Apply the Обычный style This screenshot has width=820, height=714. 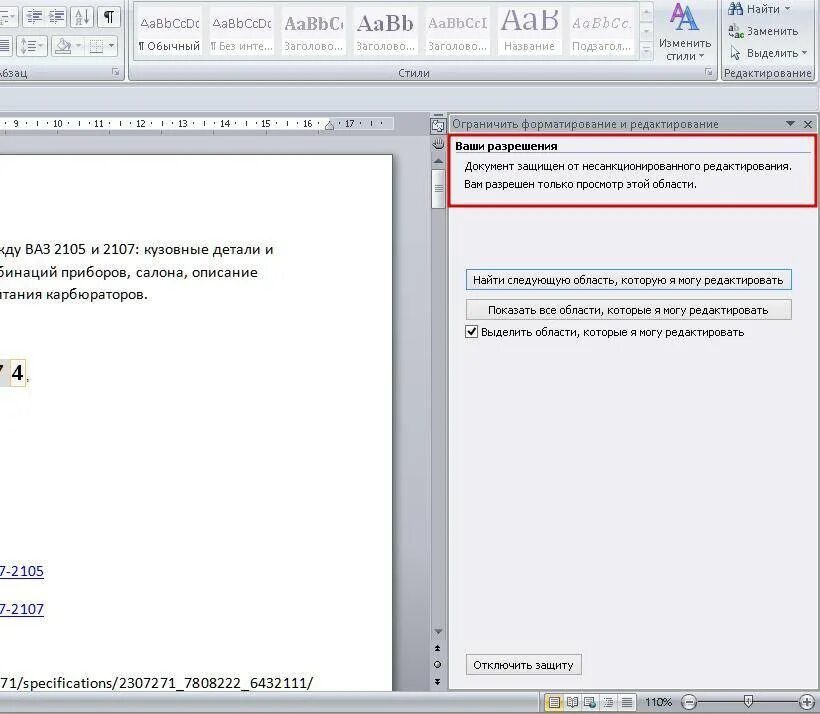[169, 32]
